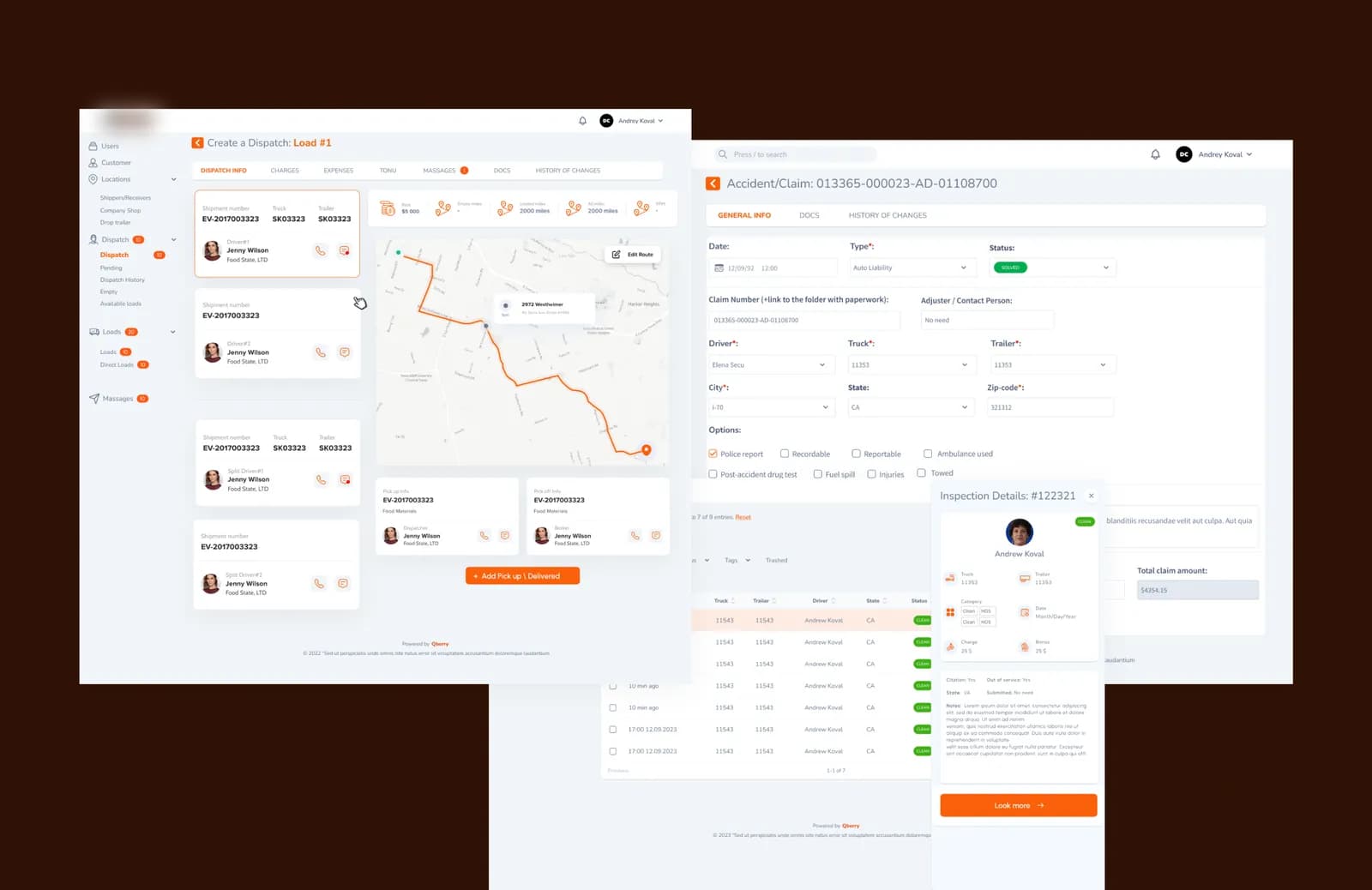Viewport: 1372px width, 890px height.
Task: Open notifications bell in claim window
Action: tap(1155, 154)
